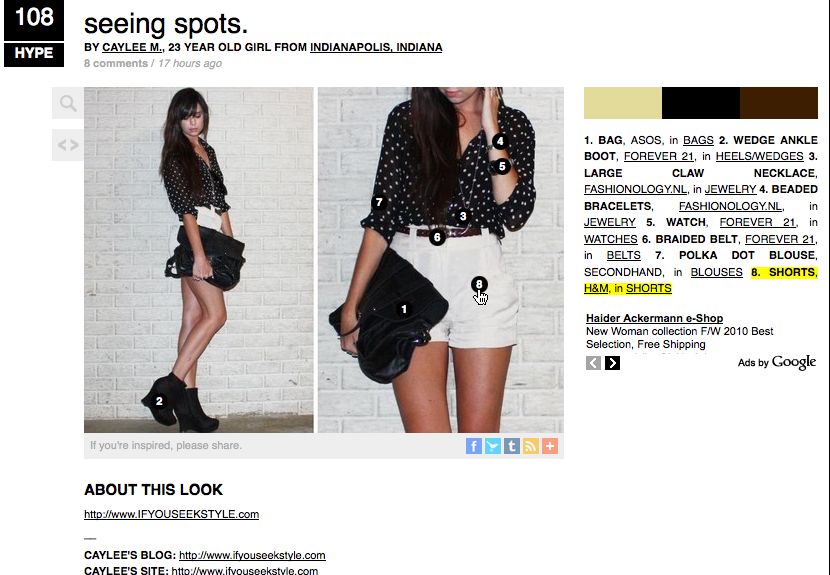Share the look on Twitter
Image resolution: width=830 pixels, height=575 pixels.
pos(493,446)
